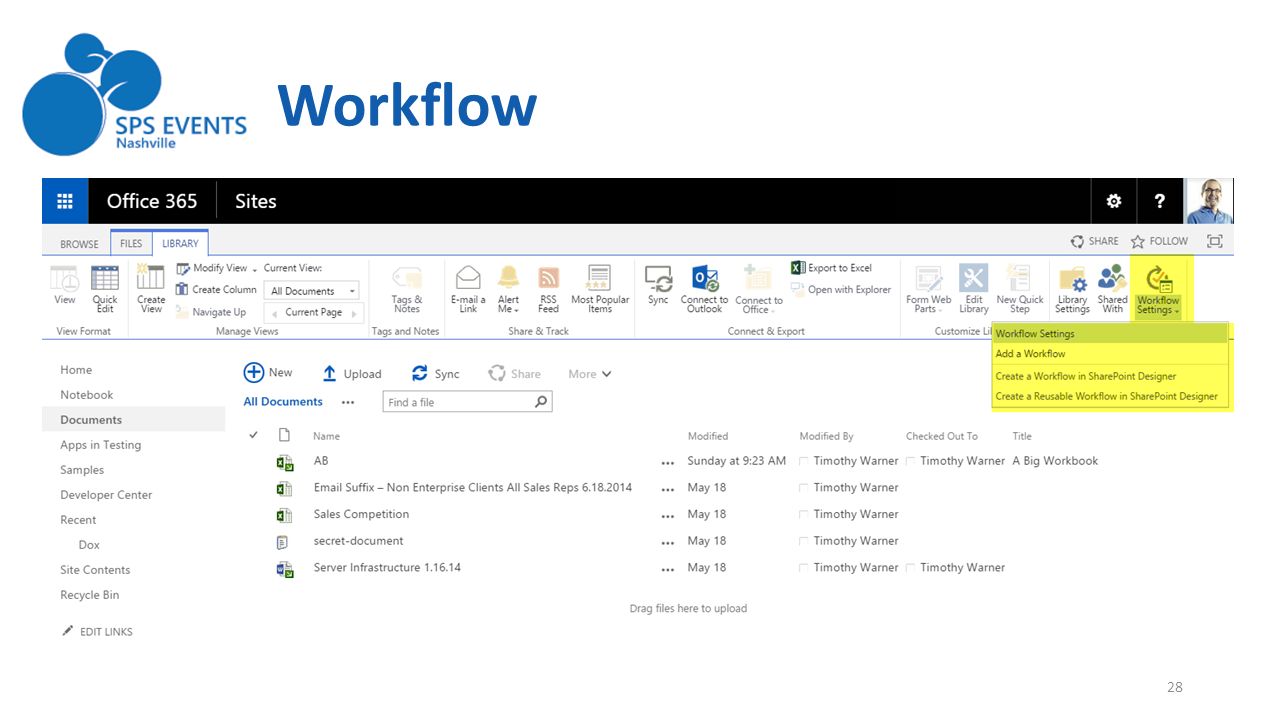Choose Add a Workflow menu entry
1280x720 pixels.
[1110, 354]
